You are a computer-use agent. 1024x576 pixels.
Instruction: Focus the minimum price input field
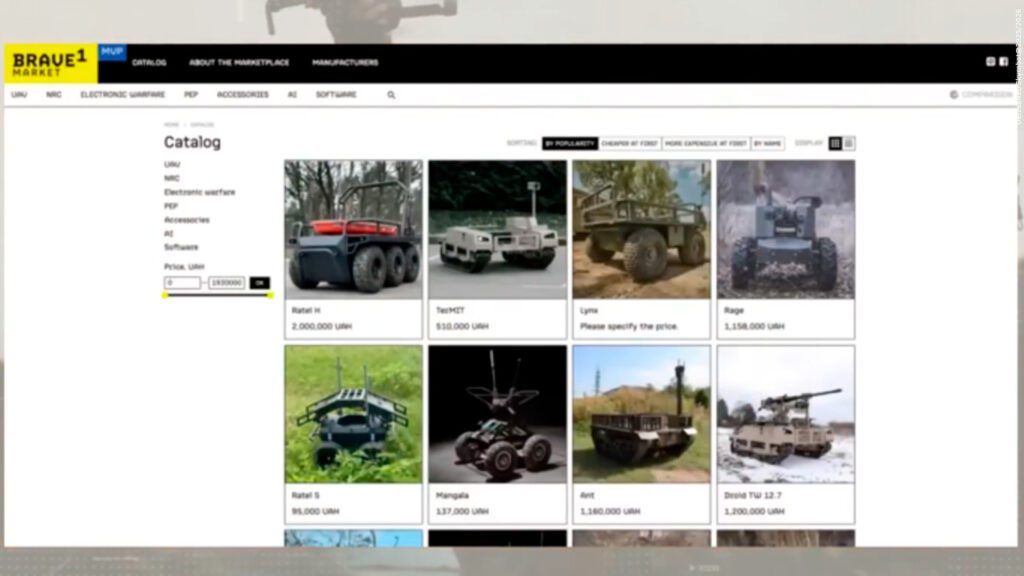[x=182, y=283]
